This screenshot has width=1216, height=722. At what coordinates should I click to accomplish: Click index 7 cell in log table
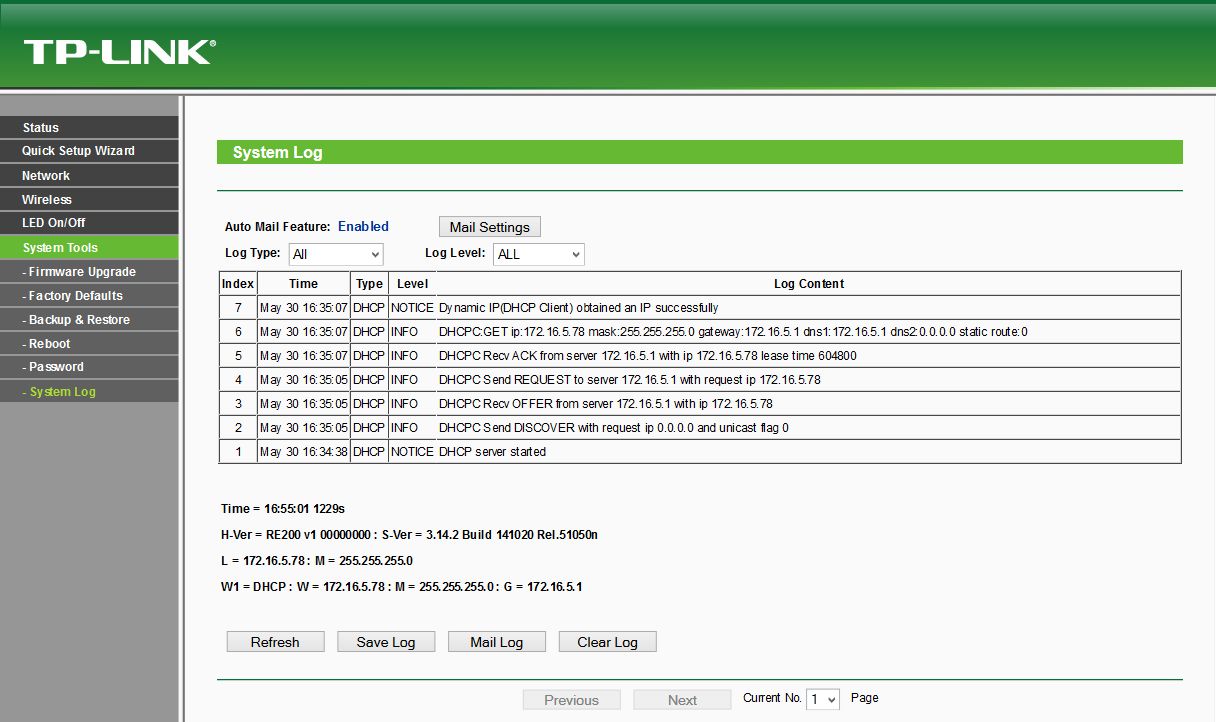238,308
